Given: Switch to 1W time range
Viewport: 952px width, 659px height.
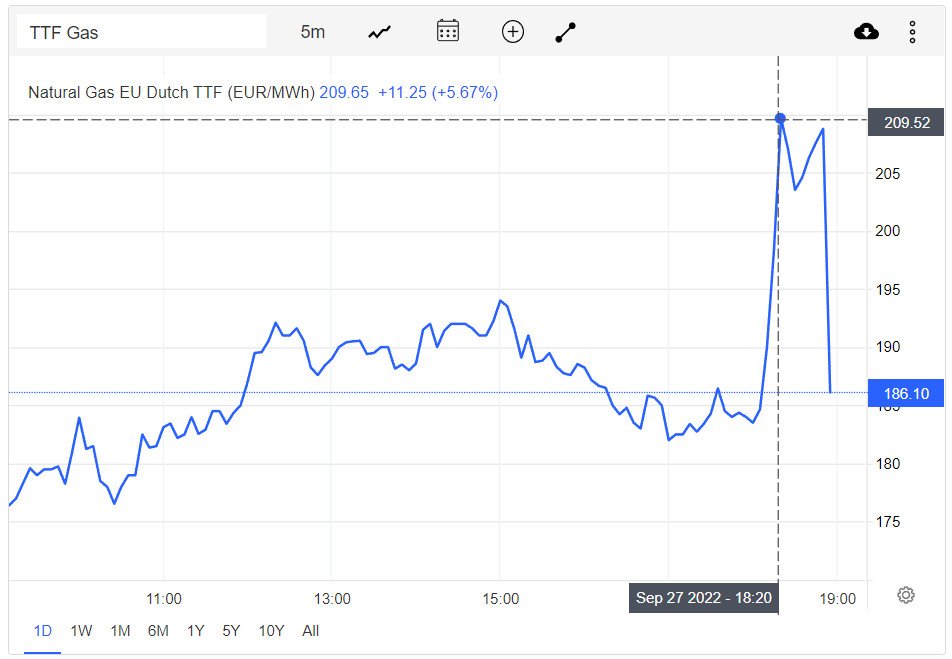Looking at the screenshot, I should click(x=81, y=631).
